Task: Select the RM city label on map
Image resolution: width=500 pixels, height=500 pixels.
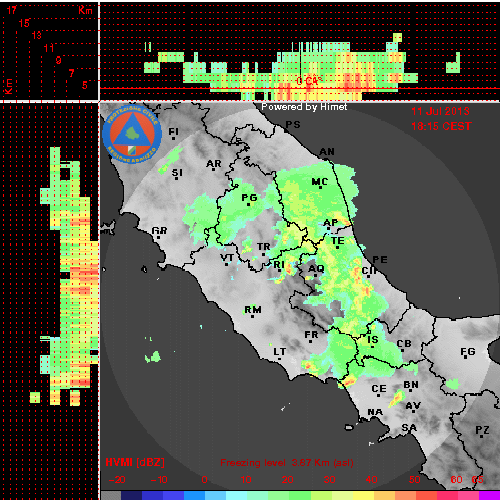Action: (253, 310)
